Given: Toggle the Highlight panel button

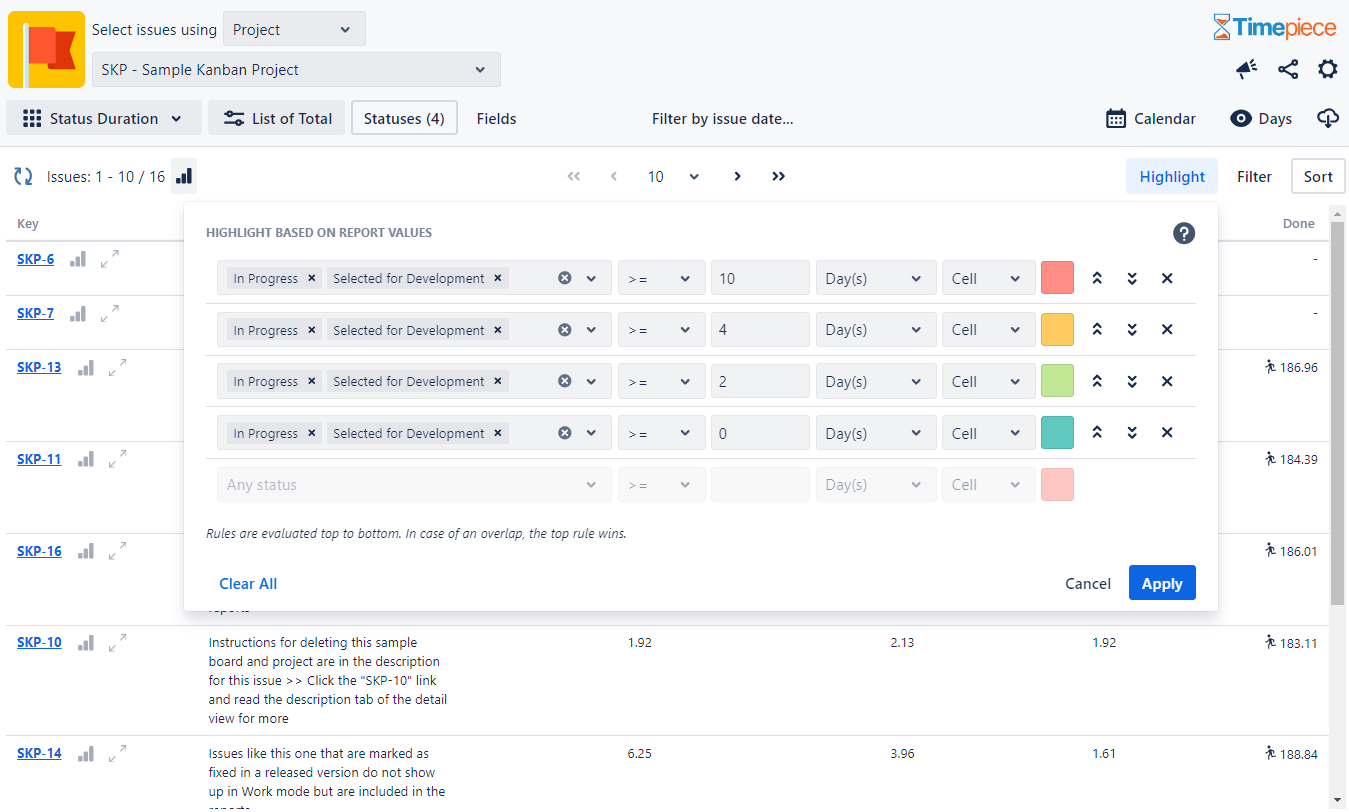Looking at the screenshot, I should pos(1171,177).
